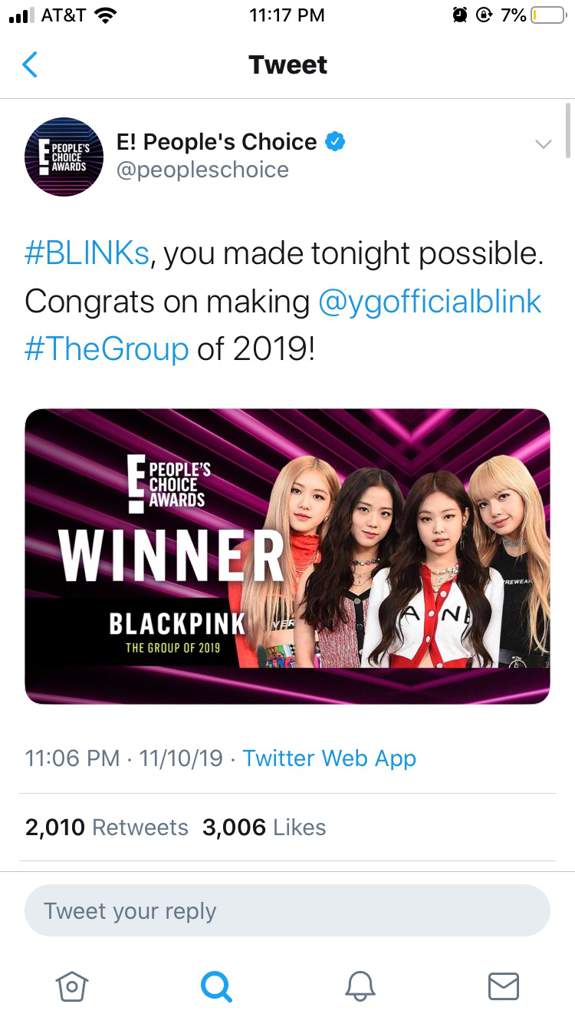Open the E! People's Choice profile name
Screen dimensions: 575x1024
click(x=217, y=142)
